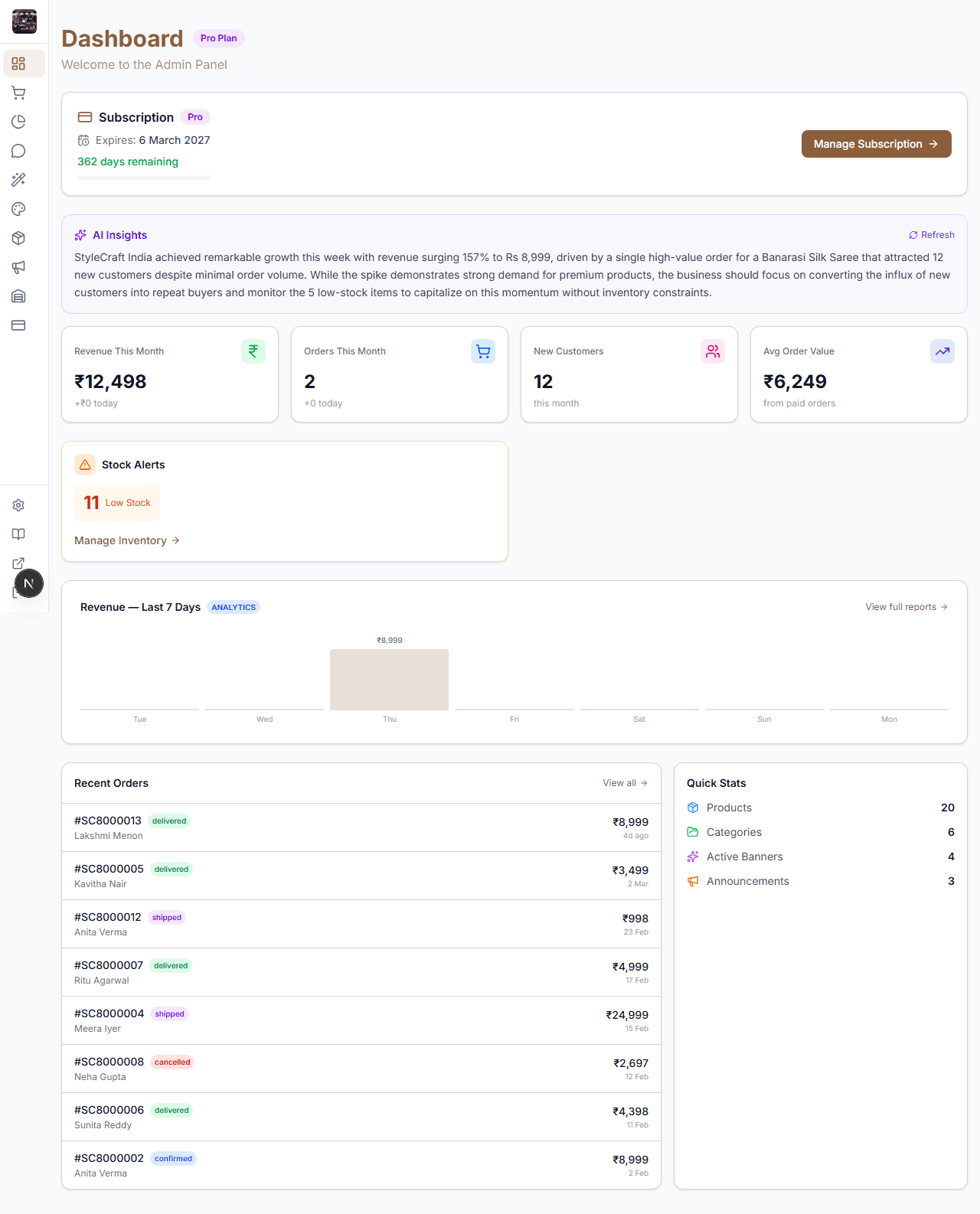
Task: Open order #SC8000004 by Meera Iyer
Action: [361, 1020]
